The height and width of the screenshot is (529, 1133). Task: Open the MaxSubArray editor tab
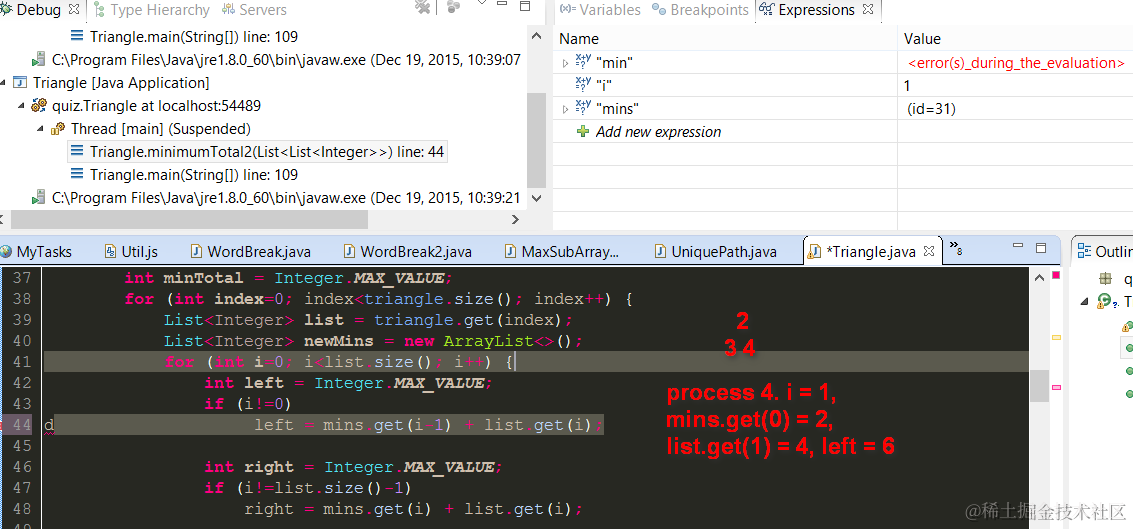click(x=563, y=251)
